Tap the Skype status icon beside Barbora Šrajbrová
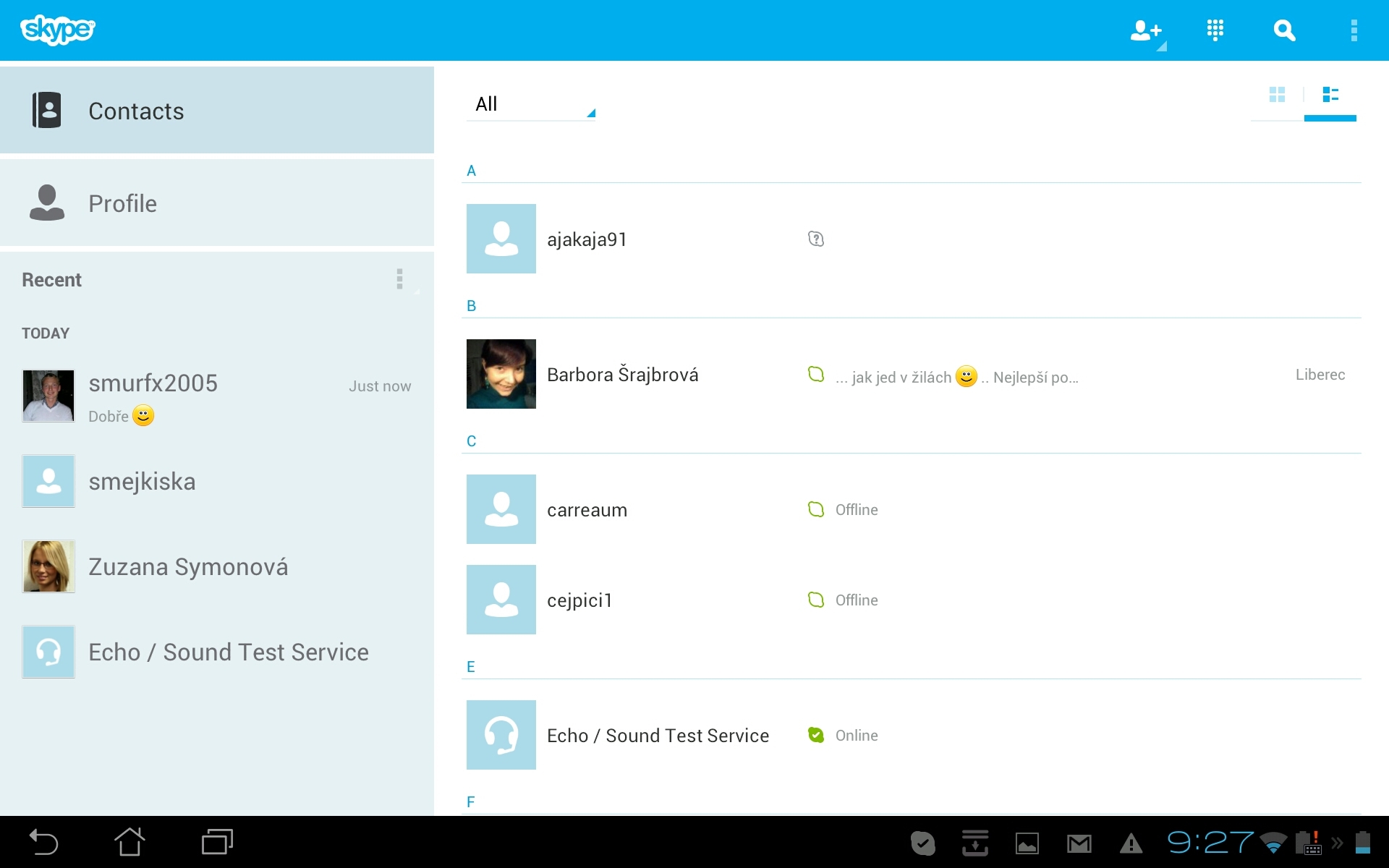Screen dimensions: 1389x868 (x=816, y=375)
